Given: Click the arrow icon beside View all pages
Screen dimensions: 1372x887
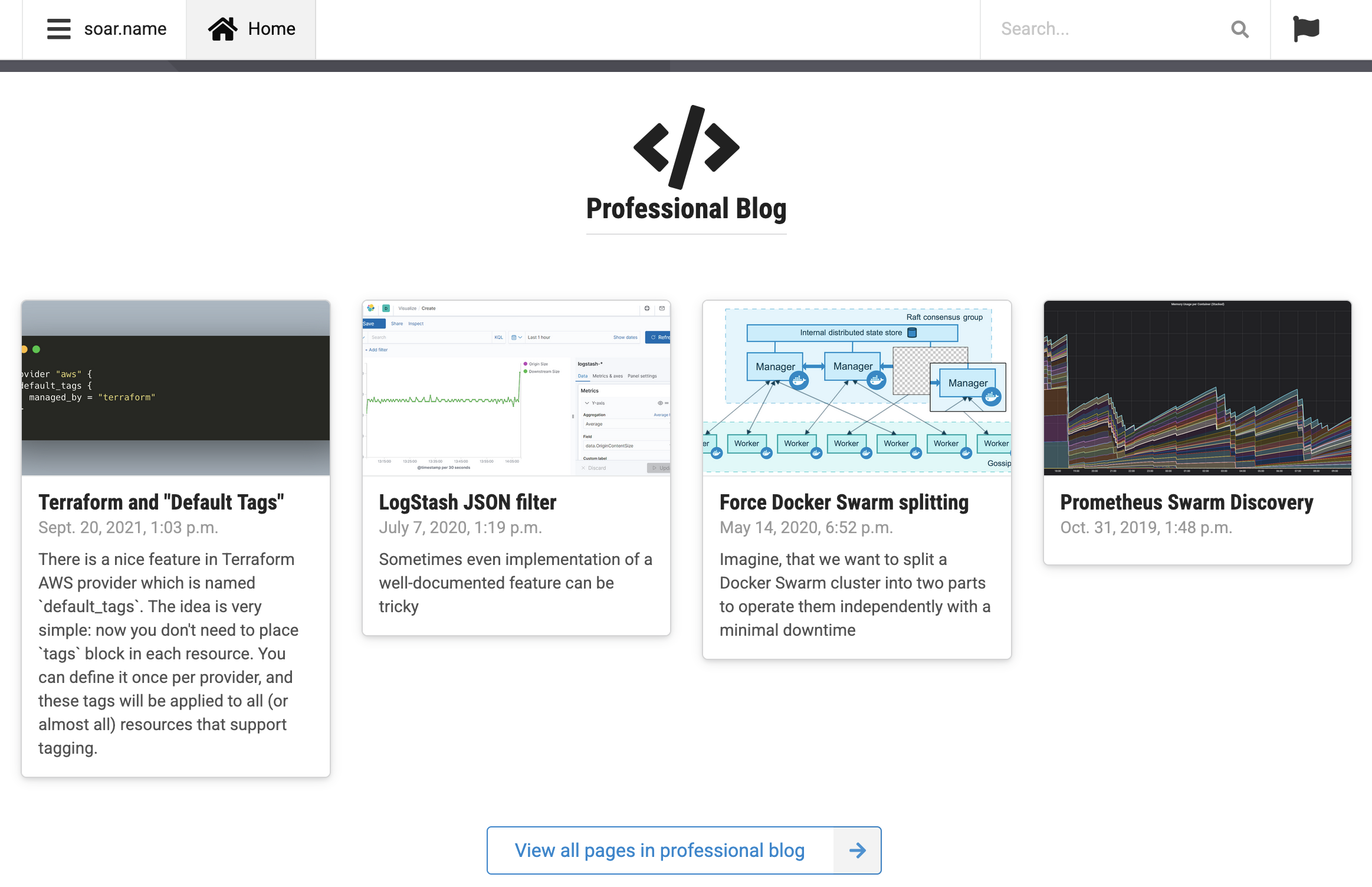Looking at the screenshot, I should 857,850.
